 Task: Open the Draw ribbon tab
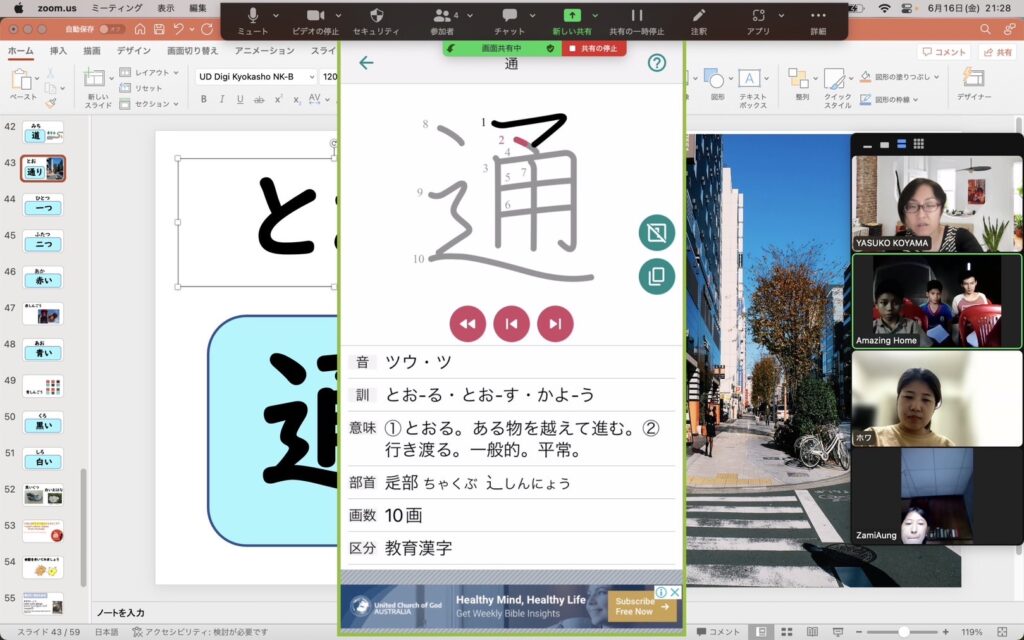click(92, 51)
